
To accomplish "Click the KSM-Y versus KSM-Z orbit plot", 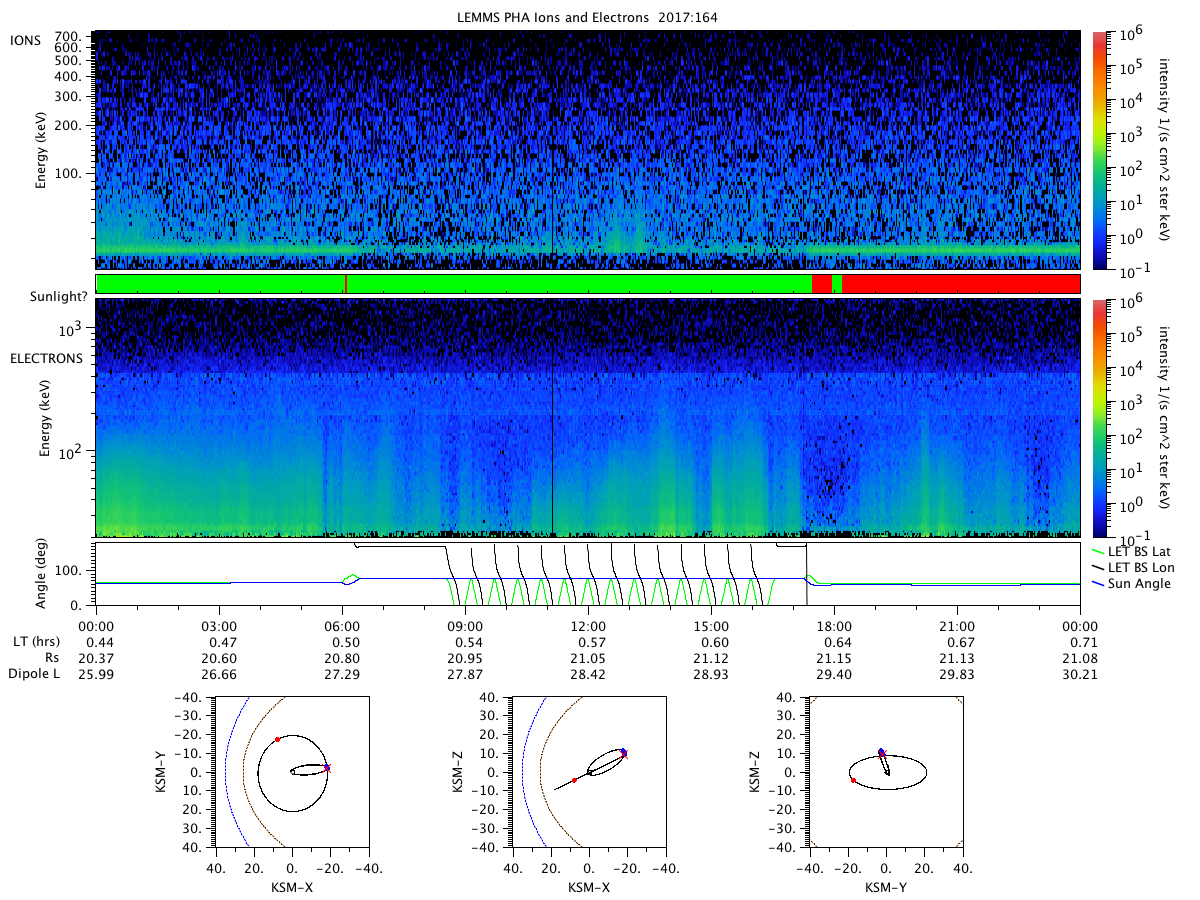I will click(x=885, y=771).
